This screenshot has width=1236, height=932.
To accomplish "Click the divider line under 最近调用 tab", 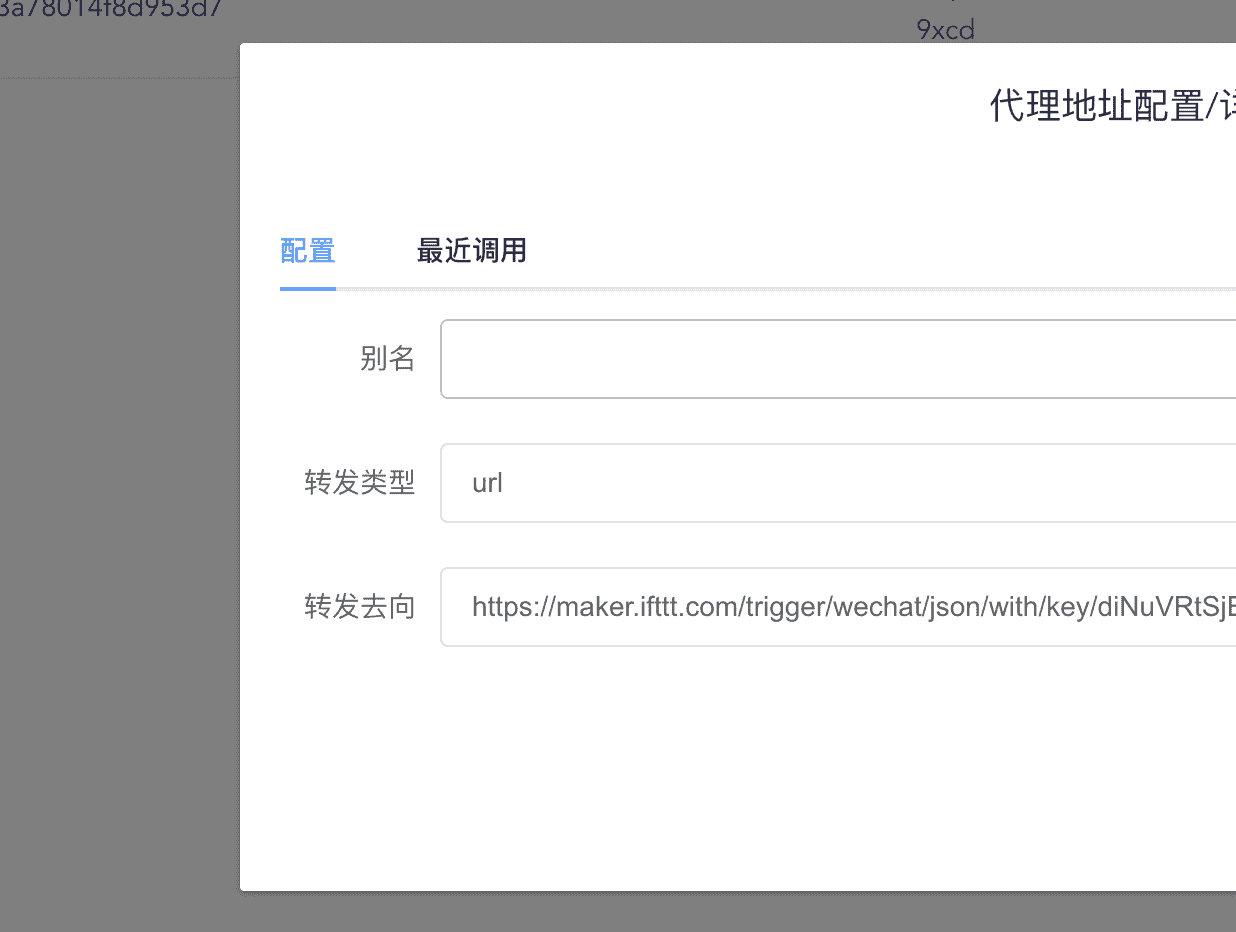I will 471,288.
